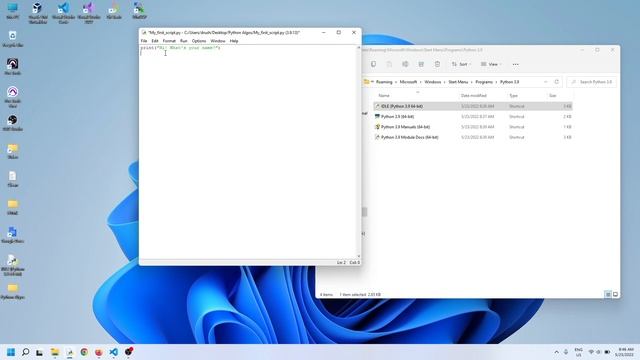
Task: Go to Programs folder in the breadcrumb
Action: [x=484, y=82]
